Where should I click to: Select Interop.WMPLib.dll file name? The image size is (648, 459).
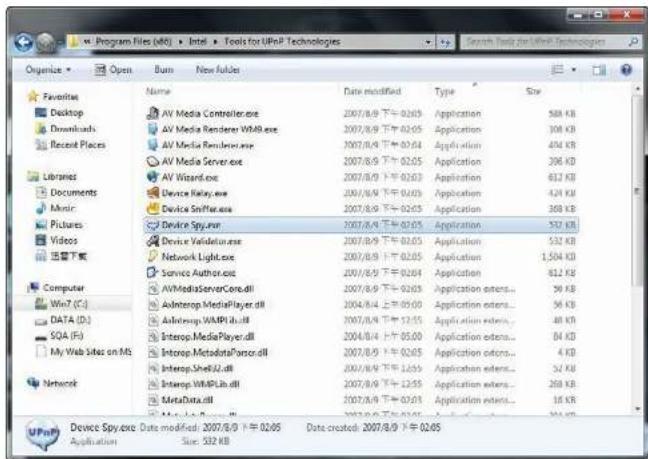click(200, 384)
